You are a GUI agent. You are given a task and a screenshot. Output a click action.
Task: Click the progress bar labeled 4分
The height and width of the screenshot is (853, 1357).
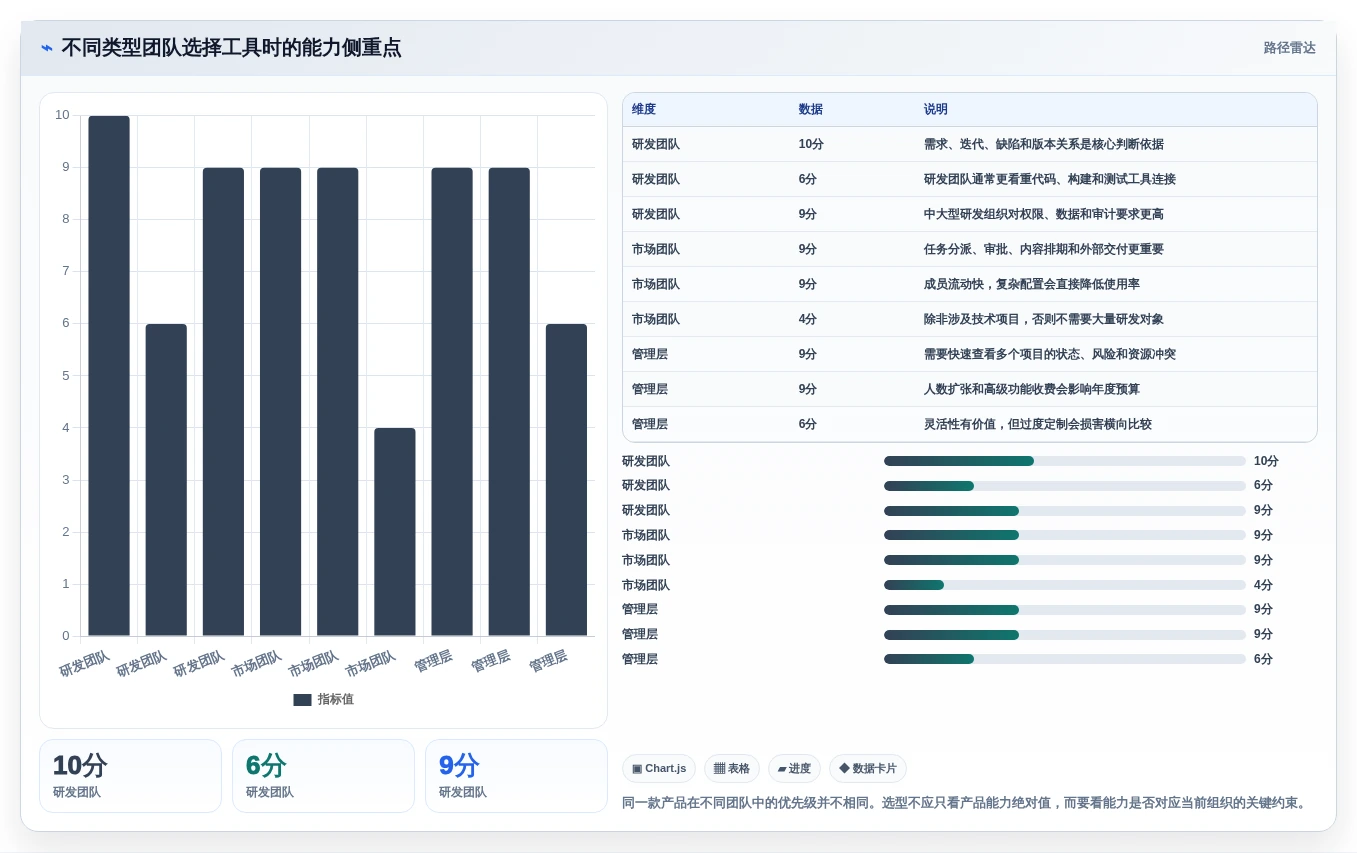click(1065, 585)
